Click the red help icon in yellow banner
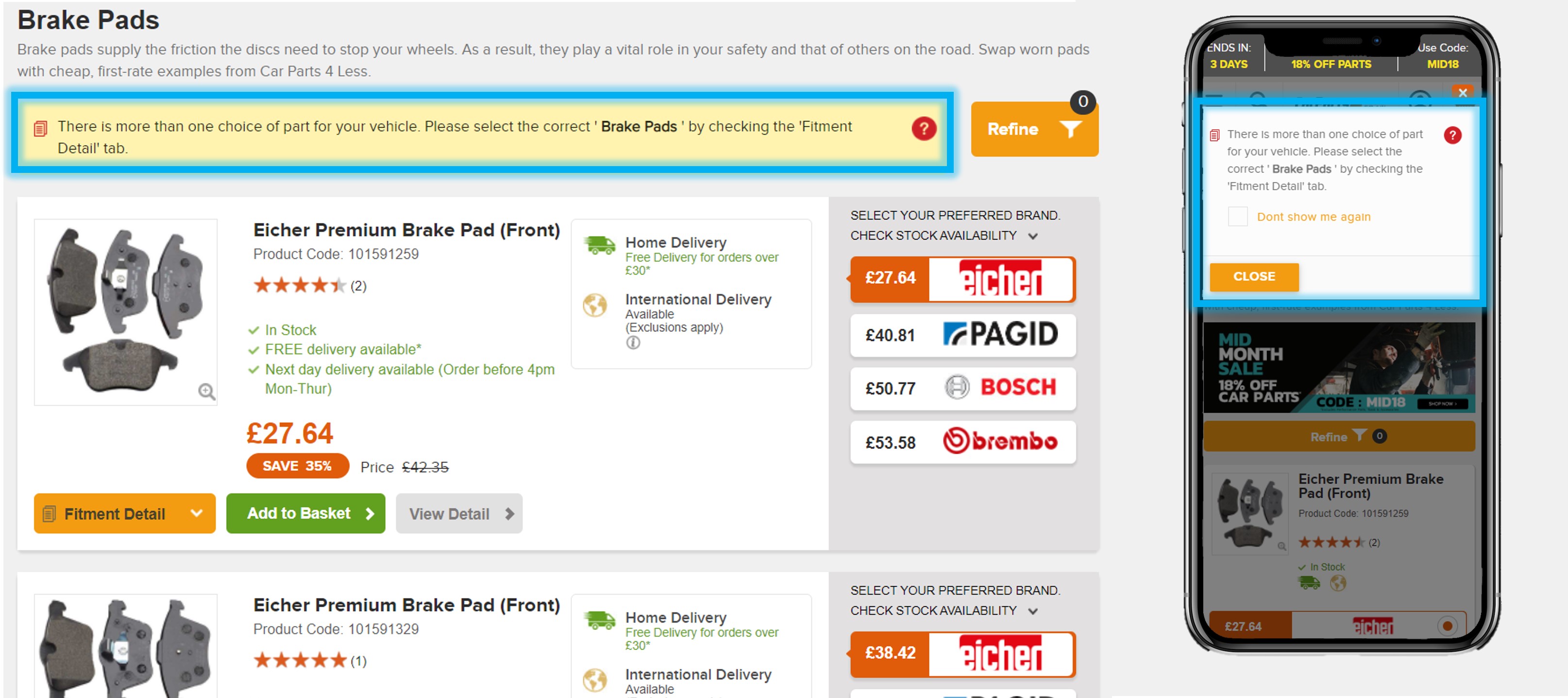The image size is (1568, 698). (924, 129)
